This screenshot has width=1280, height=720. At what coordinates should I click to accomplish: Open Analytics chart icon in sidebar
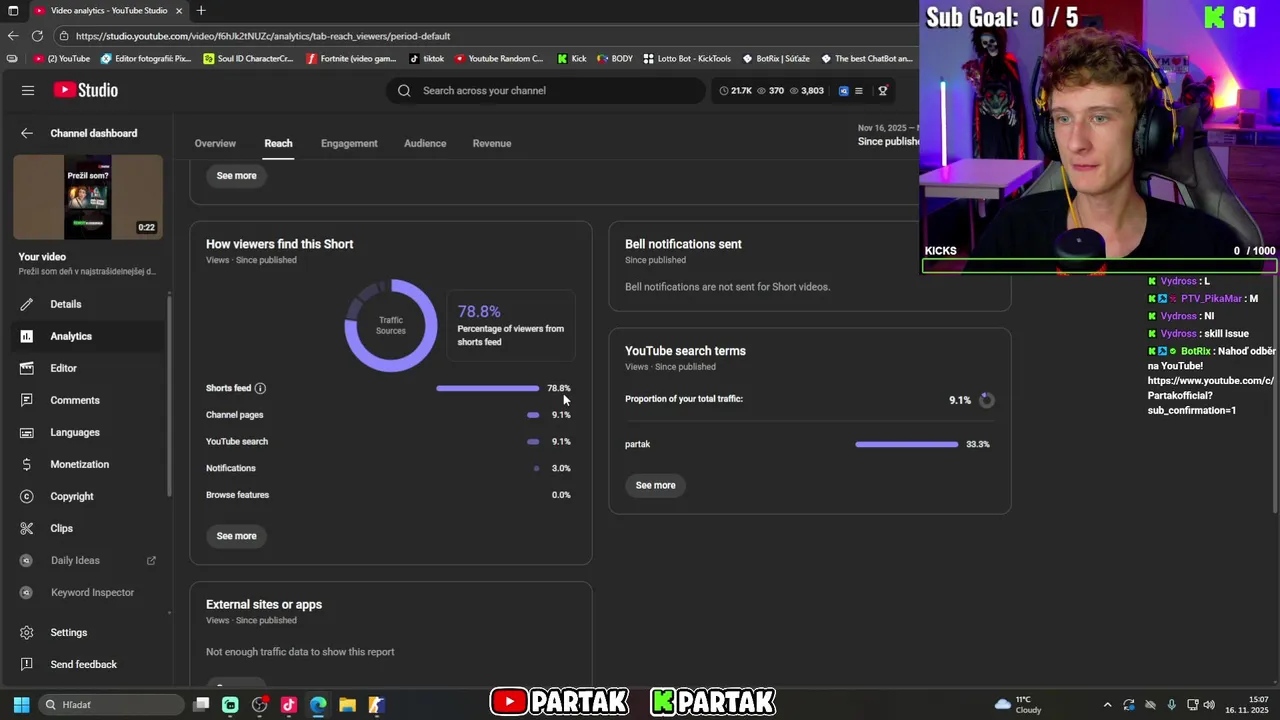pos(27,336)
